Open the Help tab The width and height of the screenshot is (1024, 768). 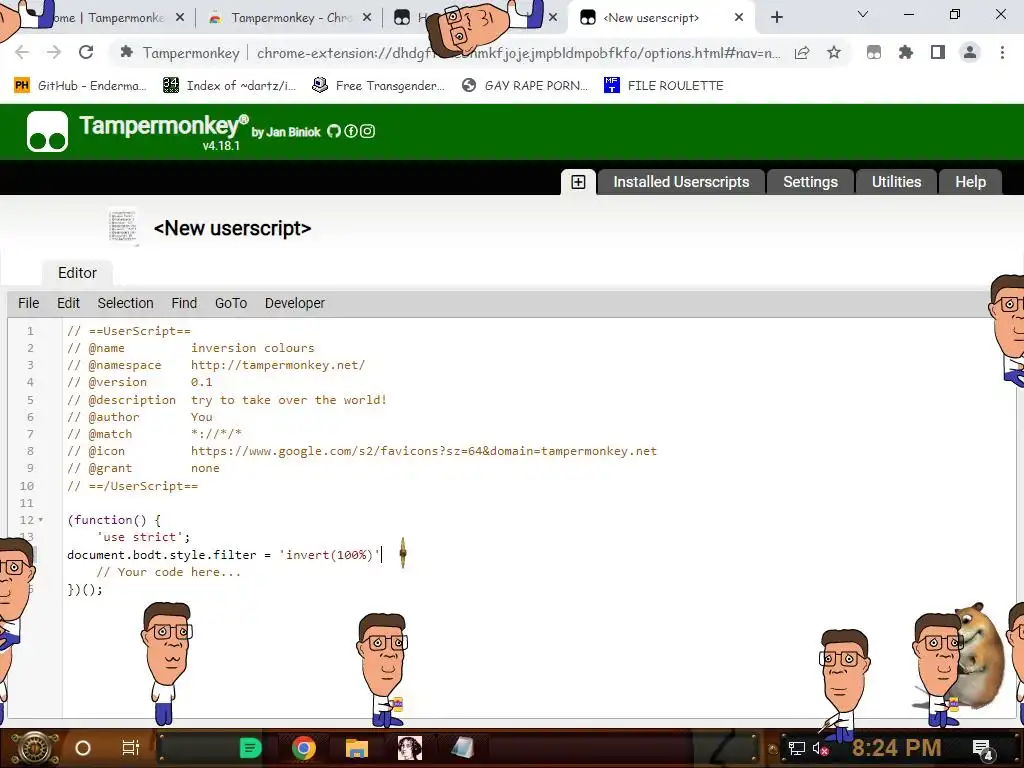(x=970, y=182)
